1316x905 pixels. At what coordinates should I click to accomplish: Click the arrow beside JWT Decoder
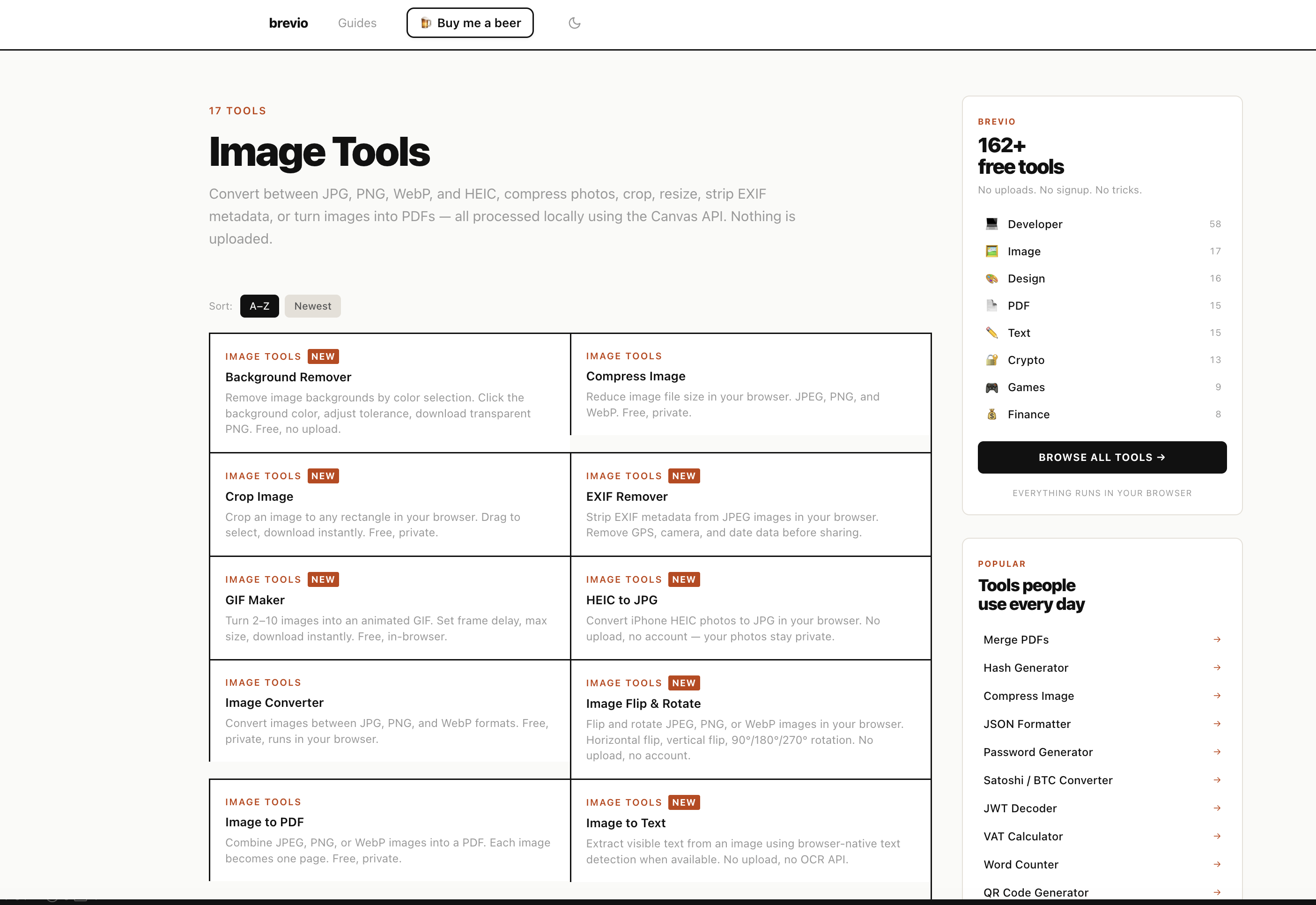pyautogui.click(x=1216, y=808)
